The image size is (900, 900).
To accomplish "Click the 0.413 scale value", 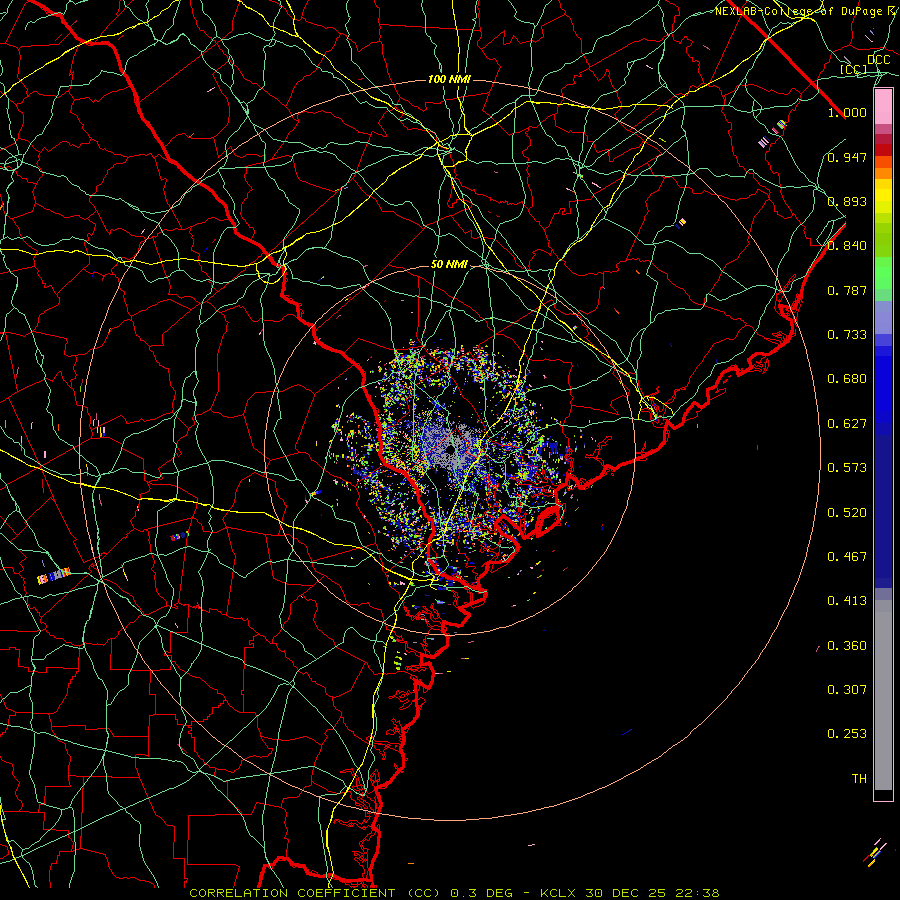I will point(847,601).
